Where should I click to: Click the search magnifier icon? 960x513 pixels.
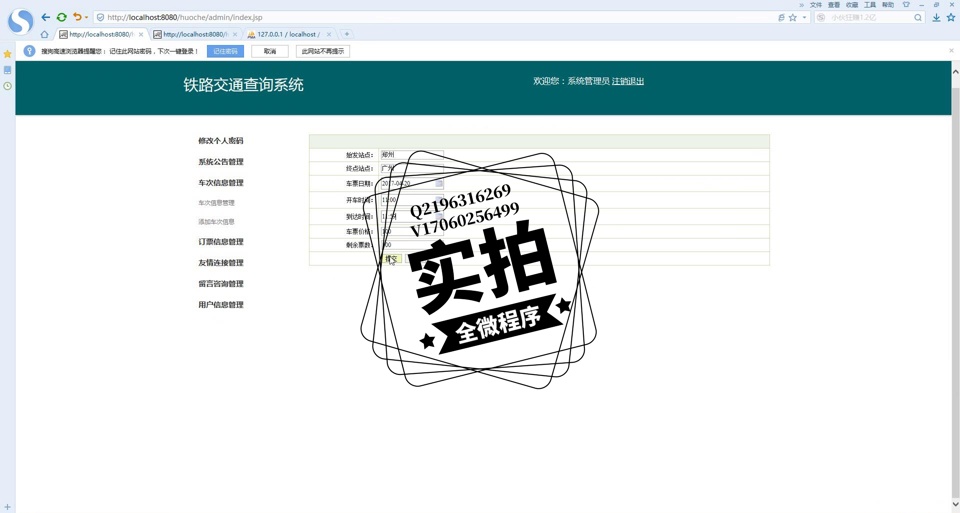(918, 17)
